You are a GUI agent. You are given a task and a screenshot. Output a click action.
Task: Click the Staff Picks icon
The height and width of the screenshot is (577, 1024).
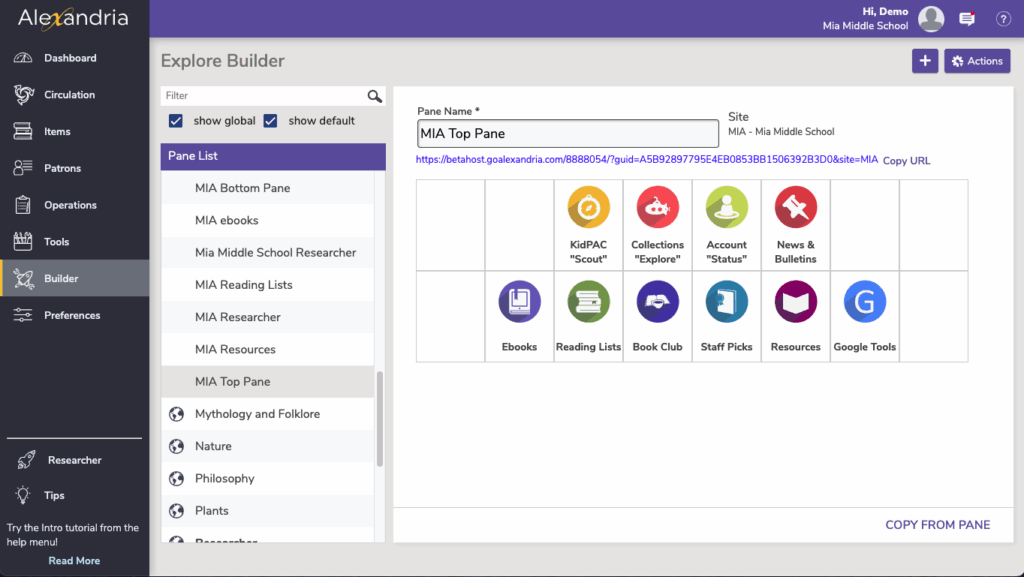[x=726, y=302]
